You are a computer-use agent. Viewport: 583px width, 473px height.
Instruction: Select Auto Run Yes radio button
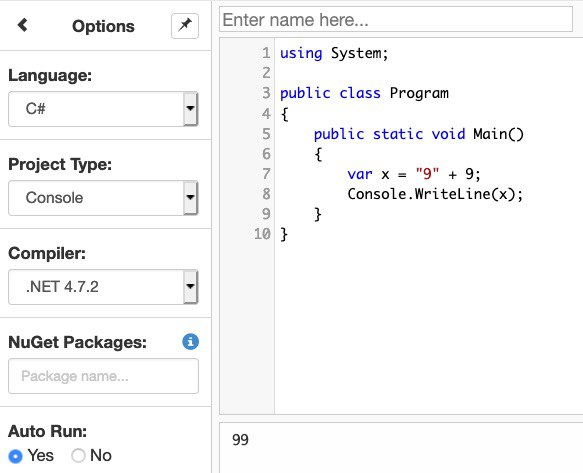[x=15, y=456]
